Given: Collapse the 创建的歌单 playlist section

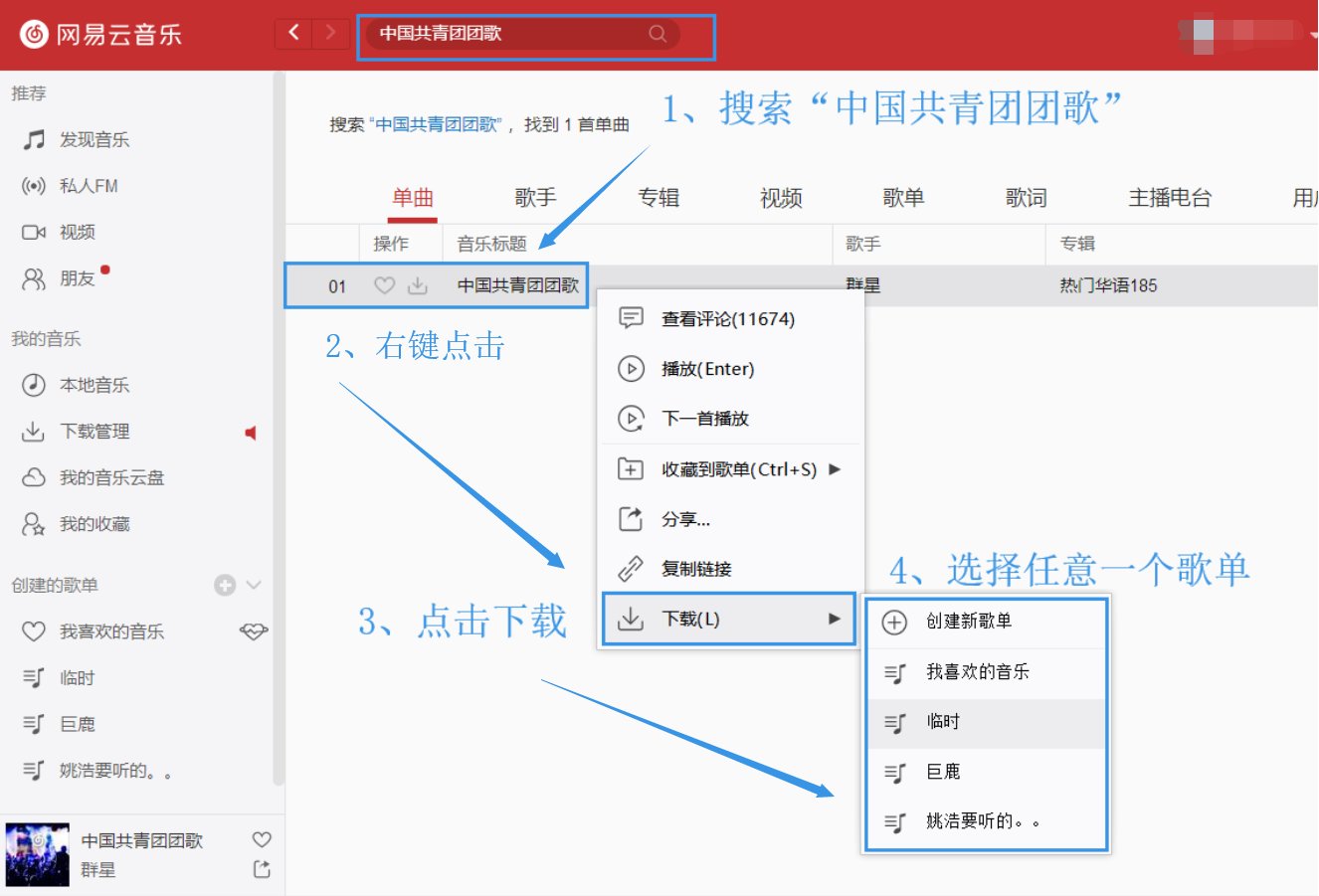Looking at the screenshot, I should (256, 585).
